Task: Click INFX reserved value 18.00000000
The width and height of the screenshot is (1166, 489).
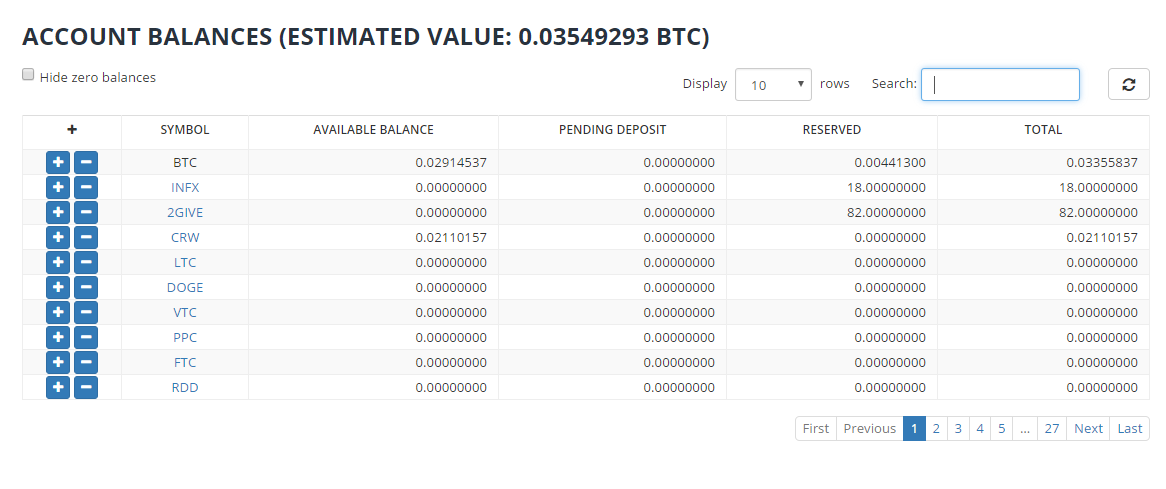Action: click(x=886, y=188)
